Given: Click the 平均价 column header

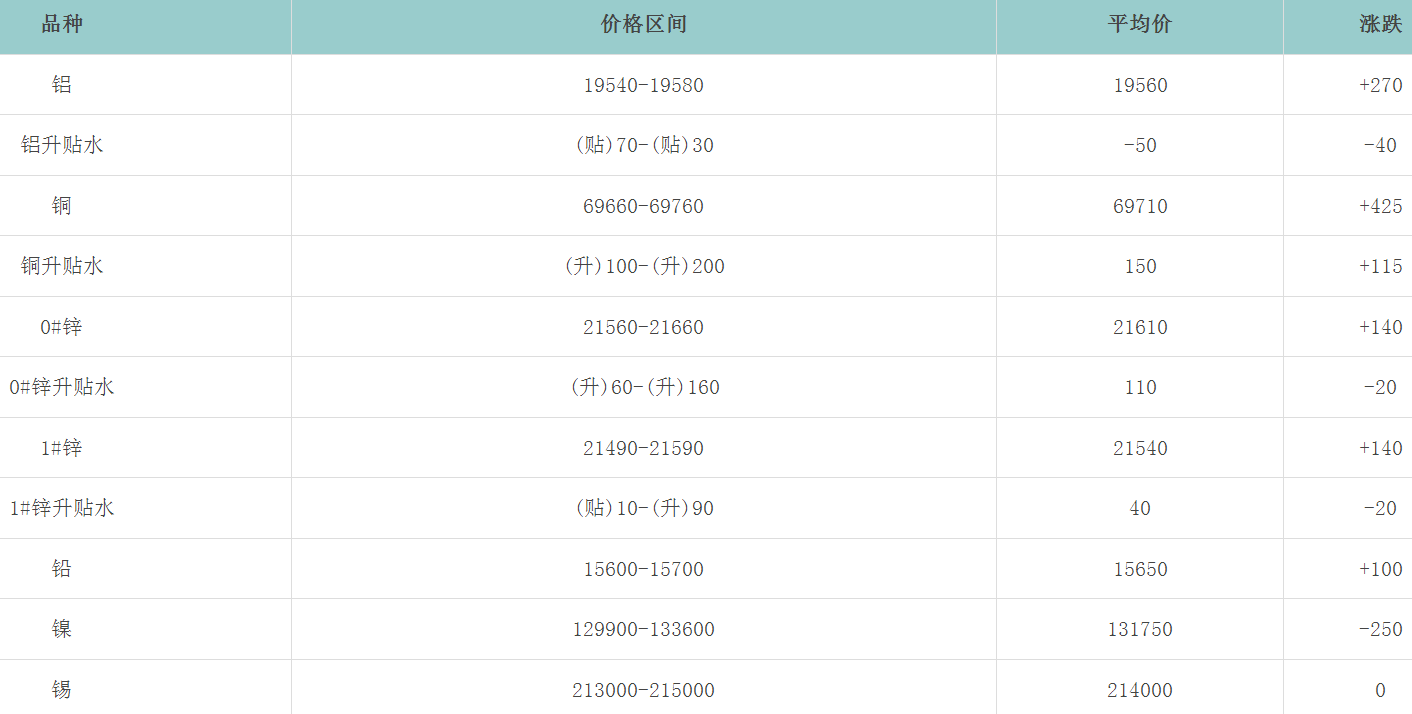Looking at the screenshot, I should click(x=1139, y=25).
